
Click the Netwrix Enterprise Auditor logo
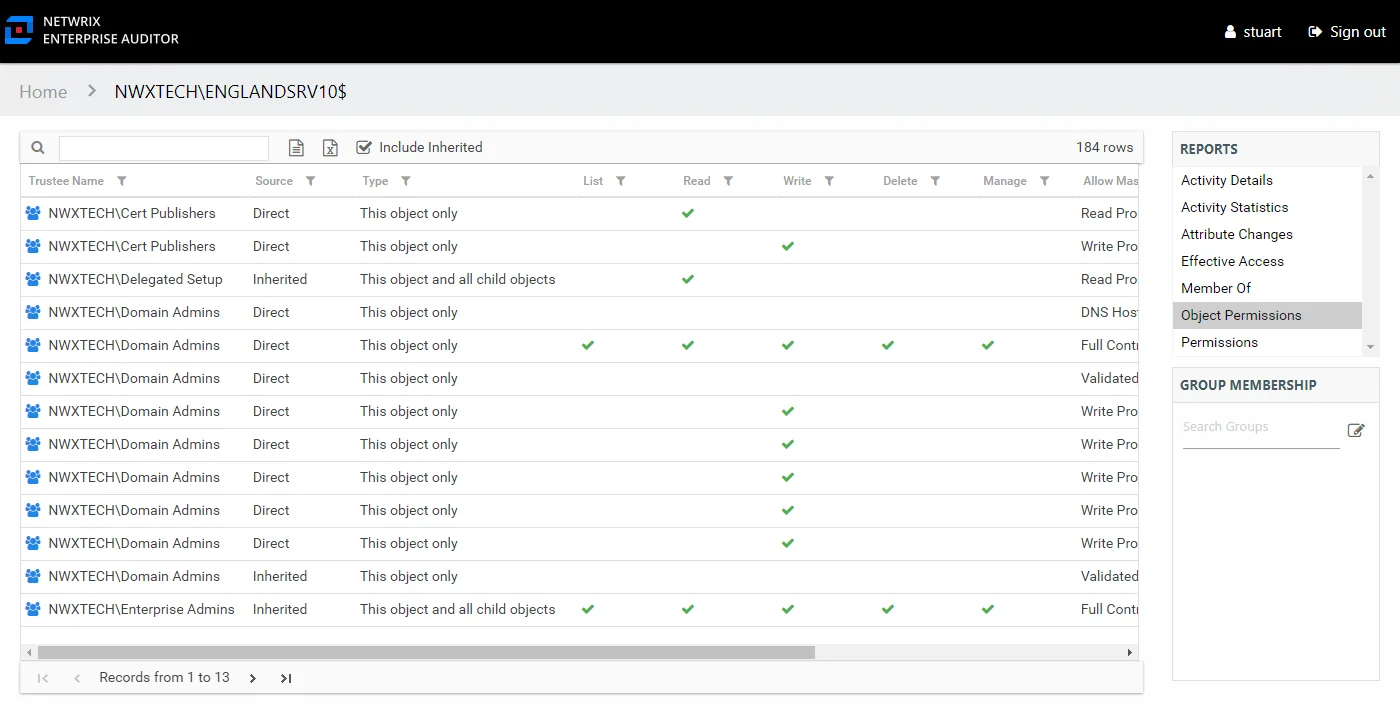(19, 30)
